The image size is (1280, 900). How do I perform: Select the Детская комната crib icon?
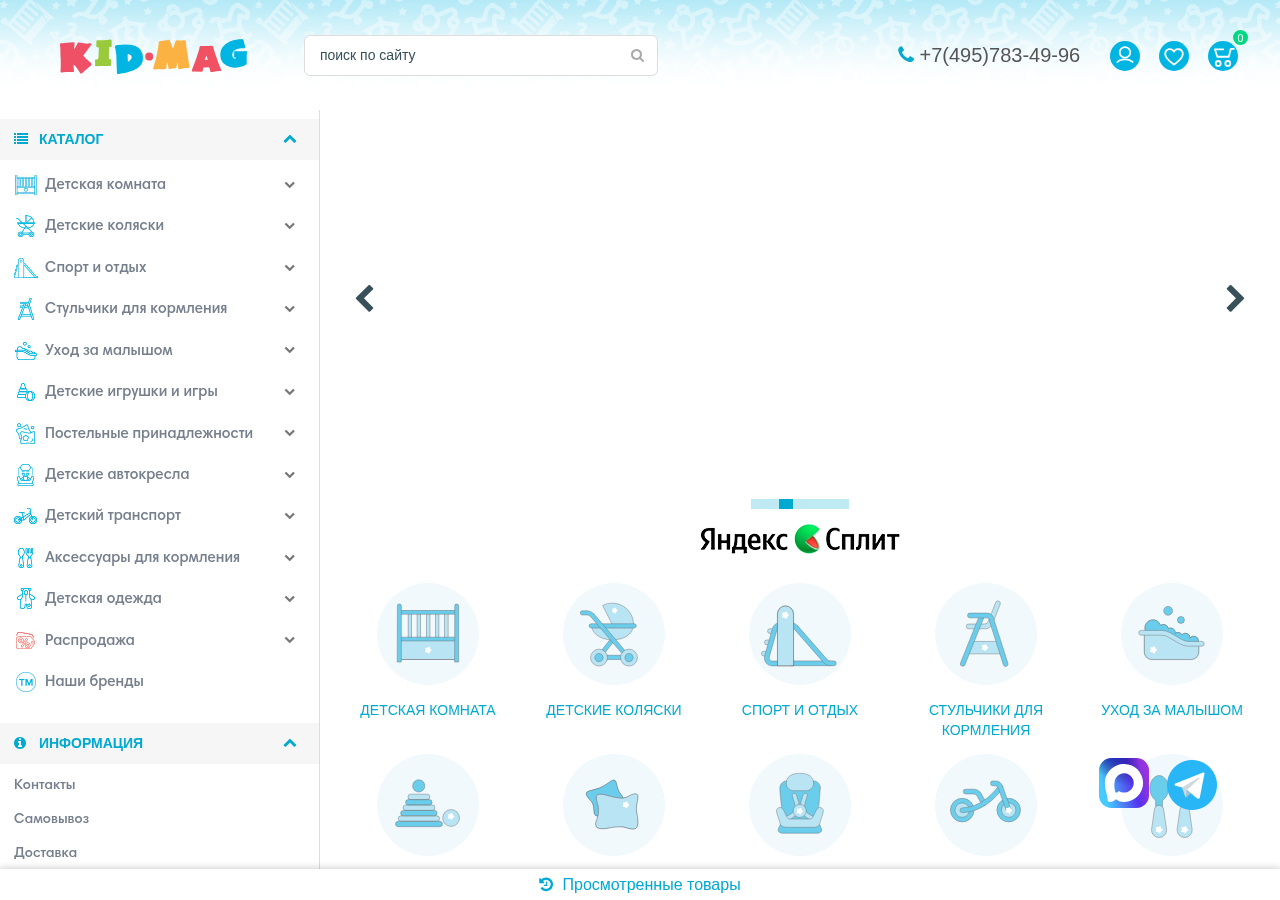click(428, 634)
